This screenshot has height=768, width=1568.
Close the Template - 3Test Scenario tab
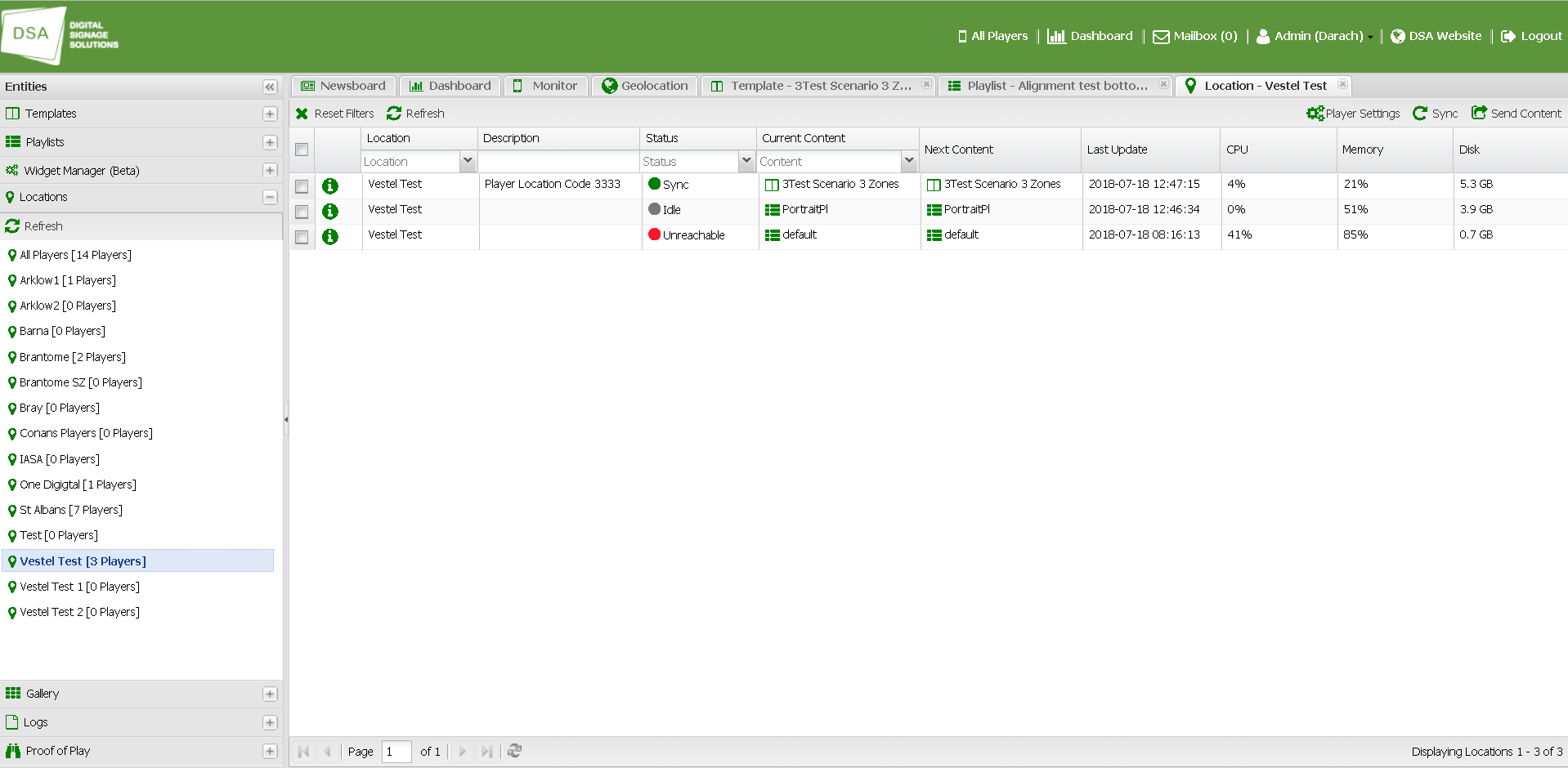[x=926, y=84]
